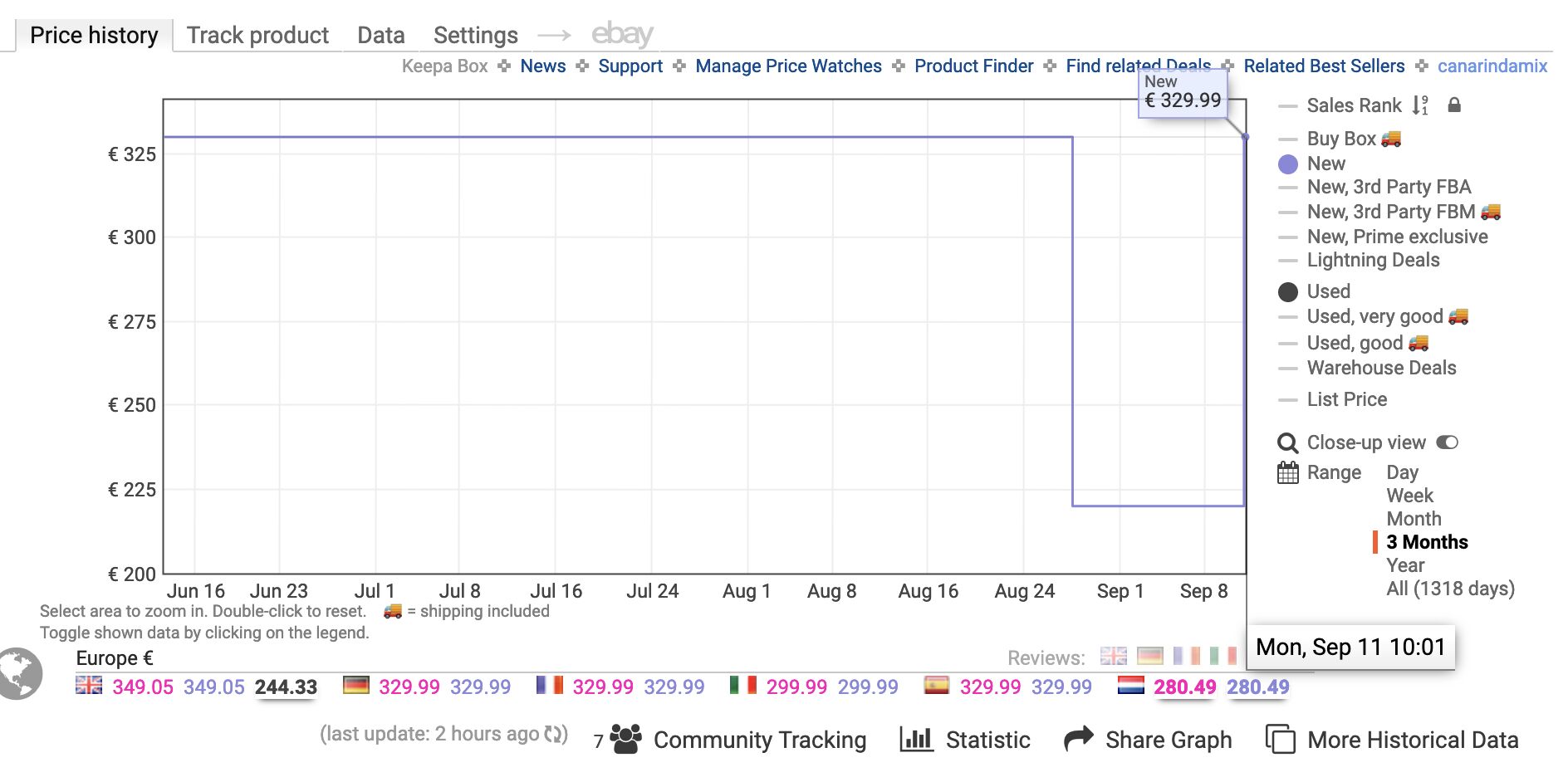1568x777 pixels.
Task: Click the lock icon beside Sales Rank
Action: point(1454,105)
